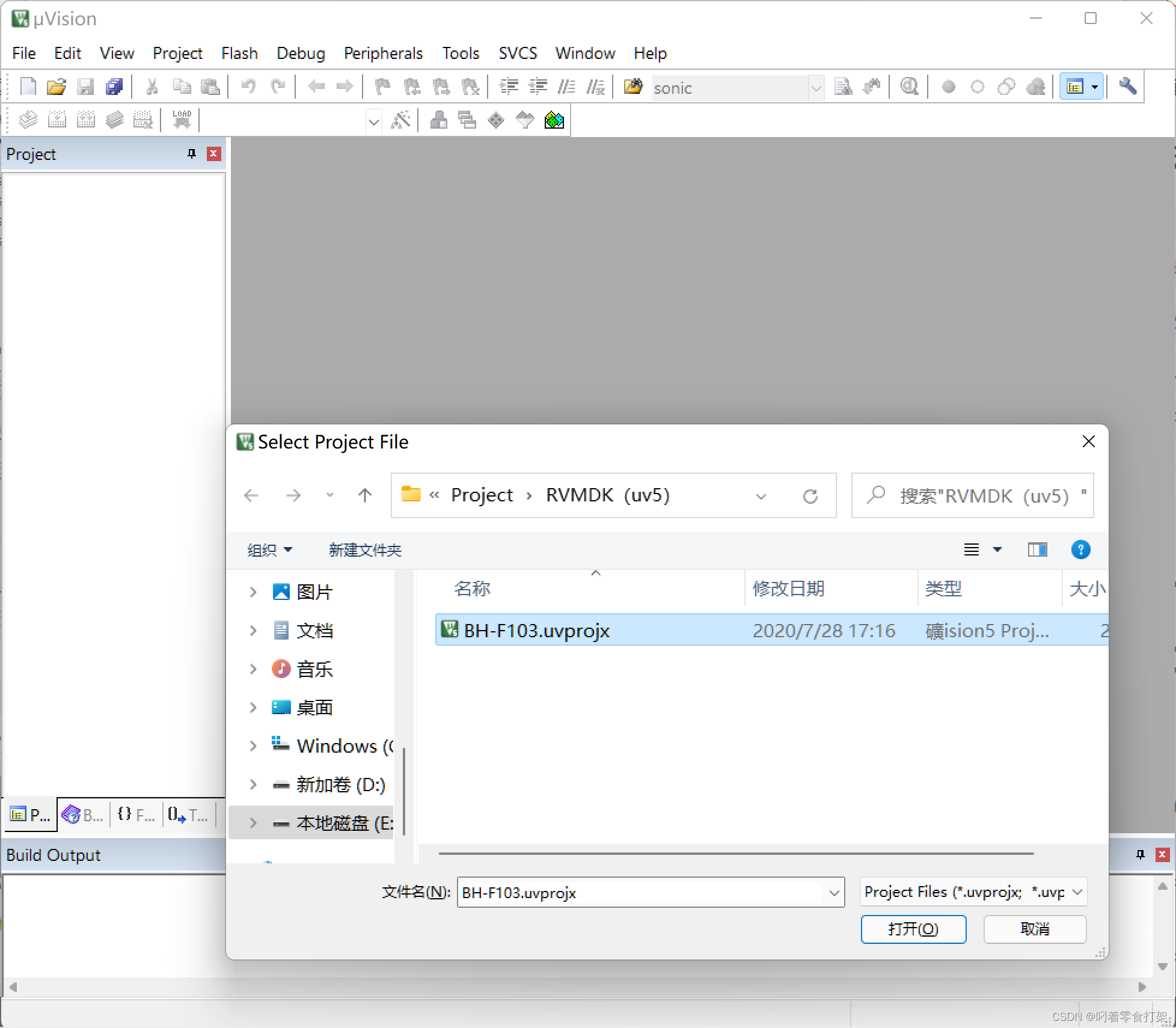Click the Start Debug Session magnifier icon
The image size is (1176, 1028).
[909, 87]
